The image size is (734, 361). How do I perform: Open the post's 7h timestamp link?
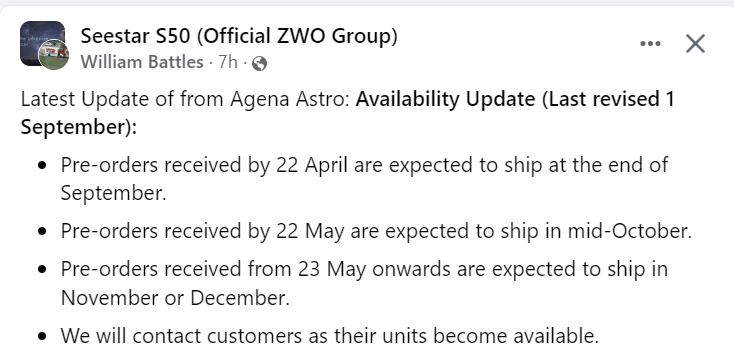(228, 62)
